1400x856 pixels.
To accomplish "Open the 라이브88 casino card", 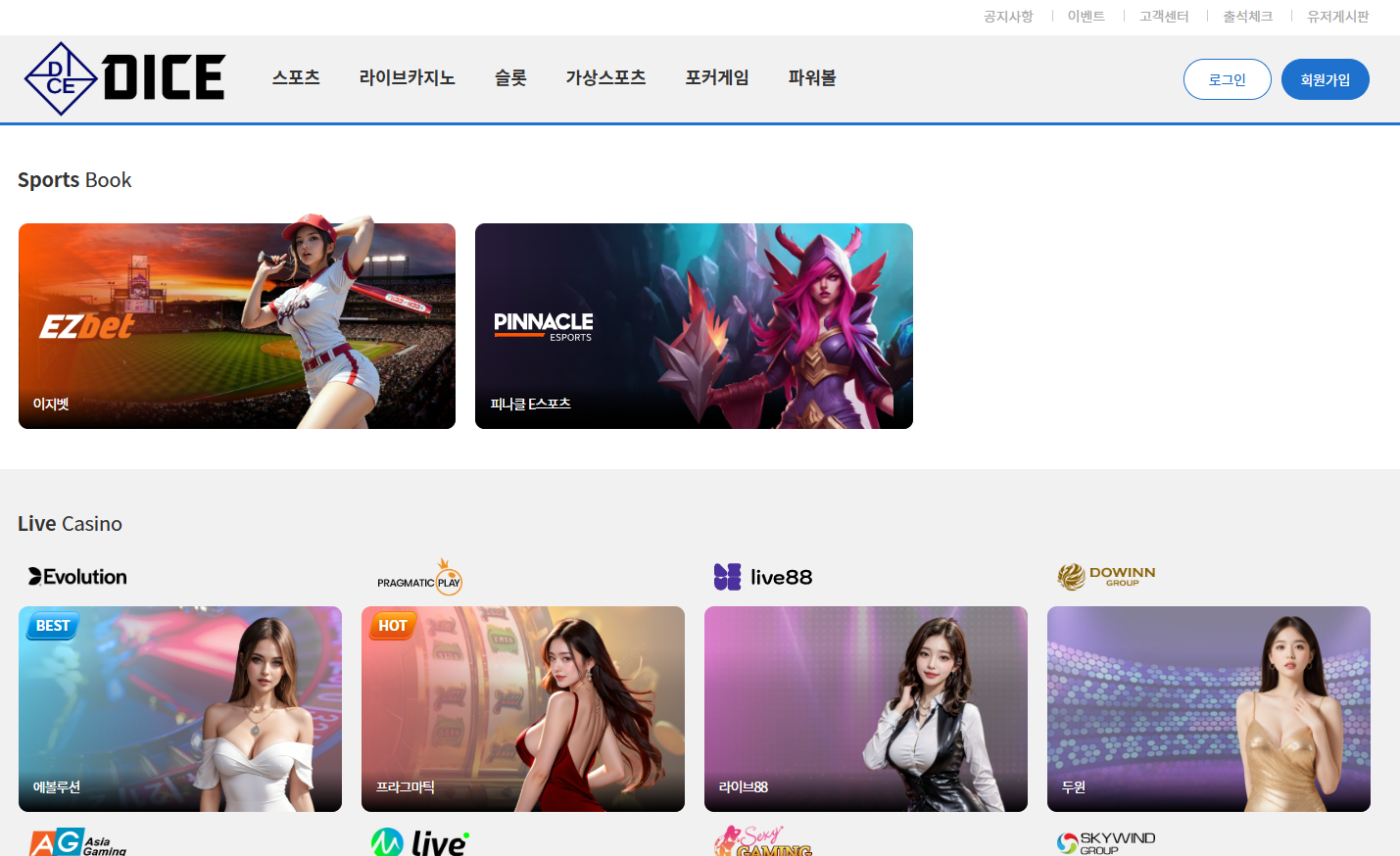I will [x=866, y=709].
